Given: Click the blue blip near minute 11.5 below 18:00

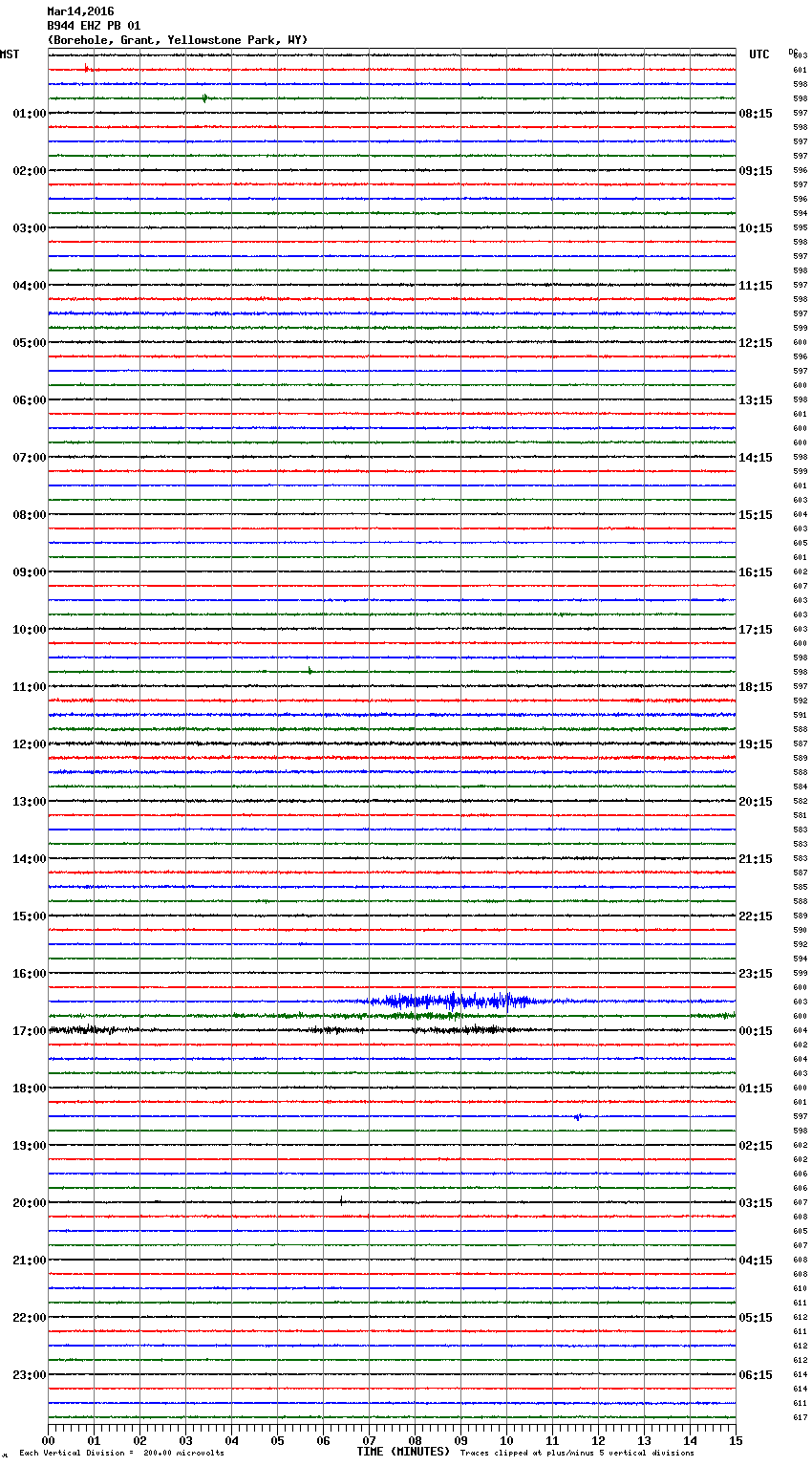Looking at the screenshot, I should [578, 1116].
